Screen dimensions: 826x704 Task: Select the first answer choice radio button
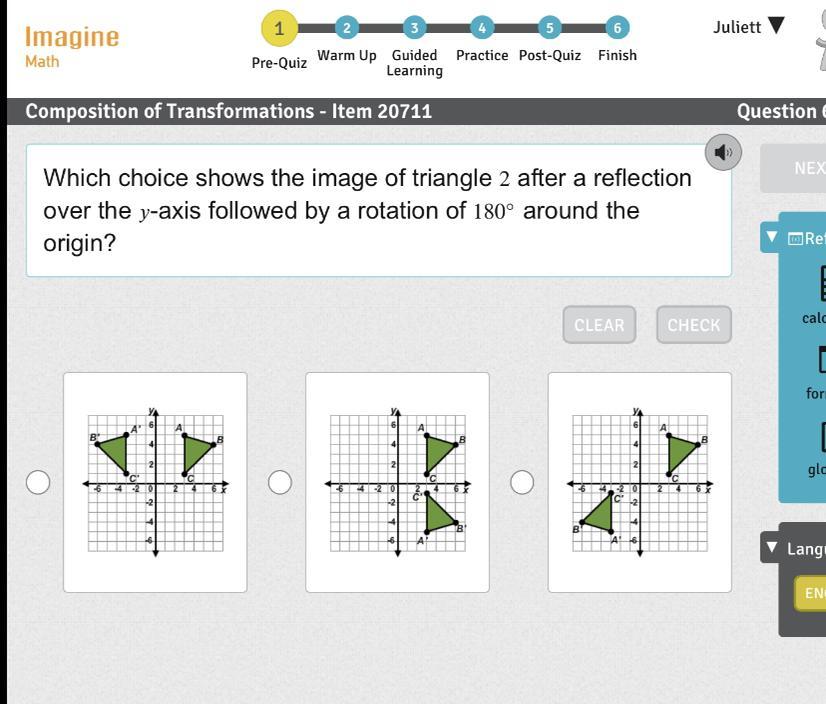(x=38, y=483)
